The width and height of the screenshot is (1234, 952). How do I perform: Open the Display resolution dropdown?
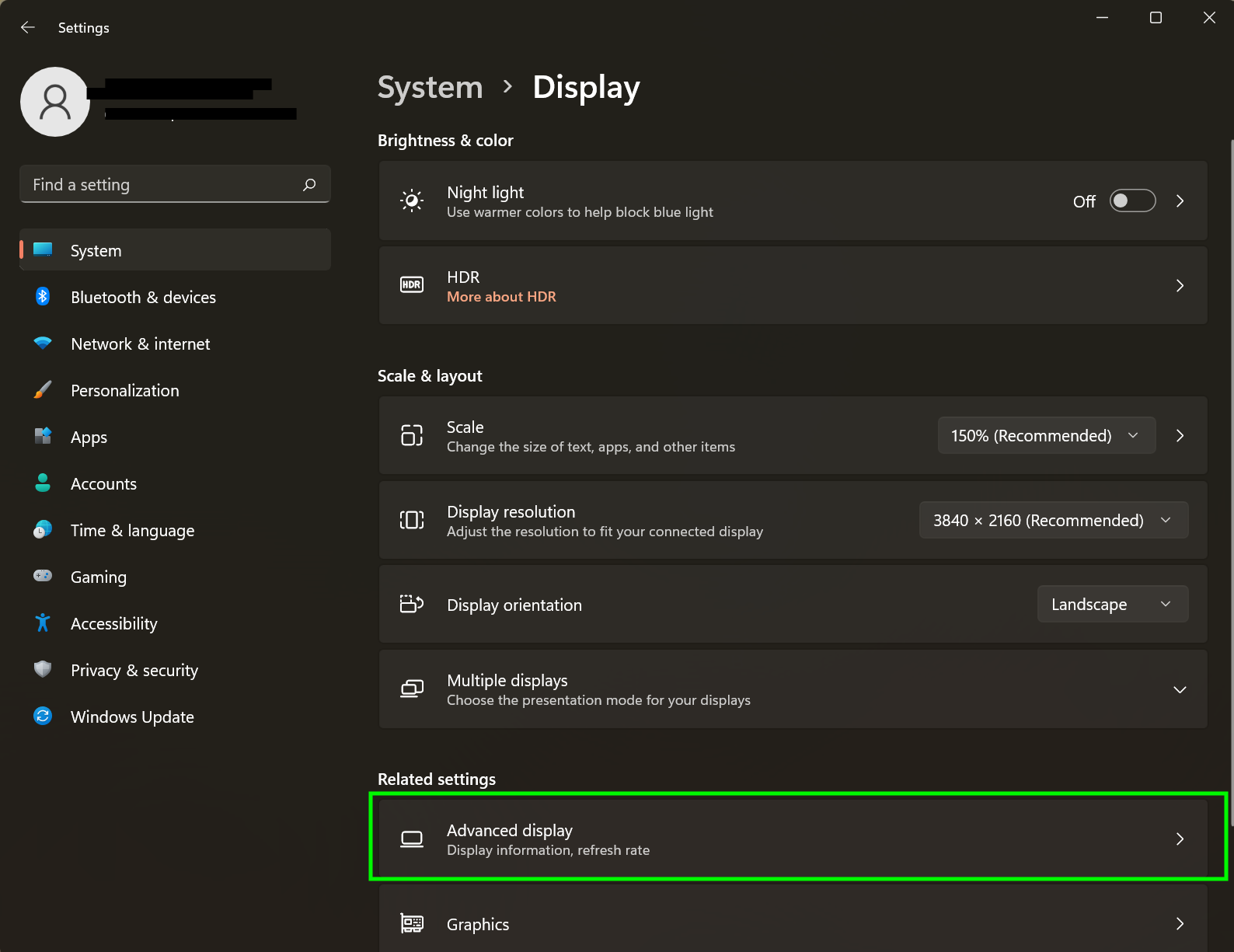pyautogui.click(x=1053, y=520)
